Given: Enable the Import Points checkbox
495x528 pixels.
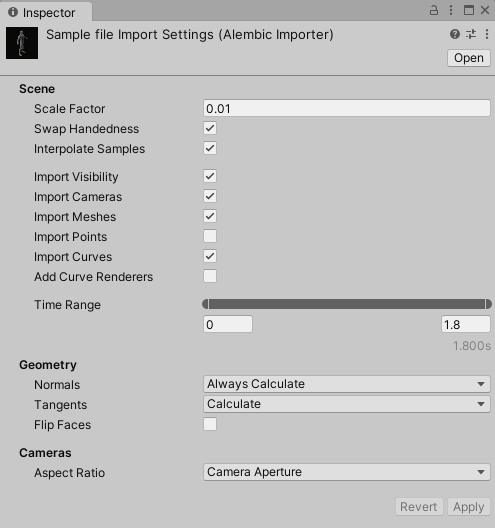Looking at the screenshot, I should (210, 236).
